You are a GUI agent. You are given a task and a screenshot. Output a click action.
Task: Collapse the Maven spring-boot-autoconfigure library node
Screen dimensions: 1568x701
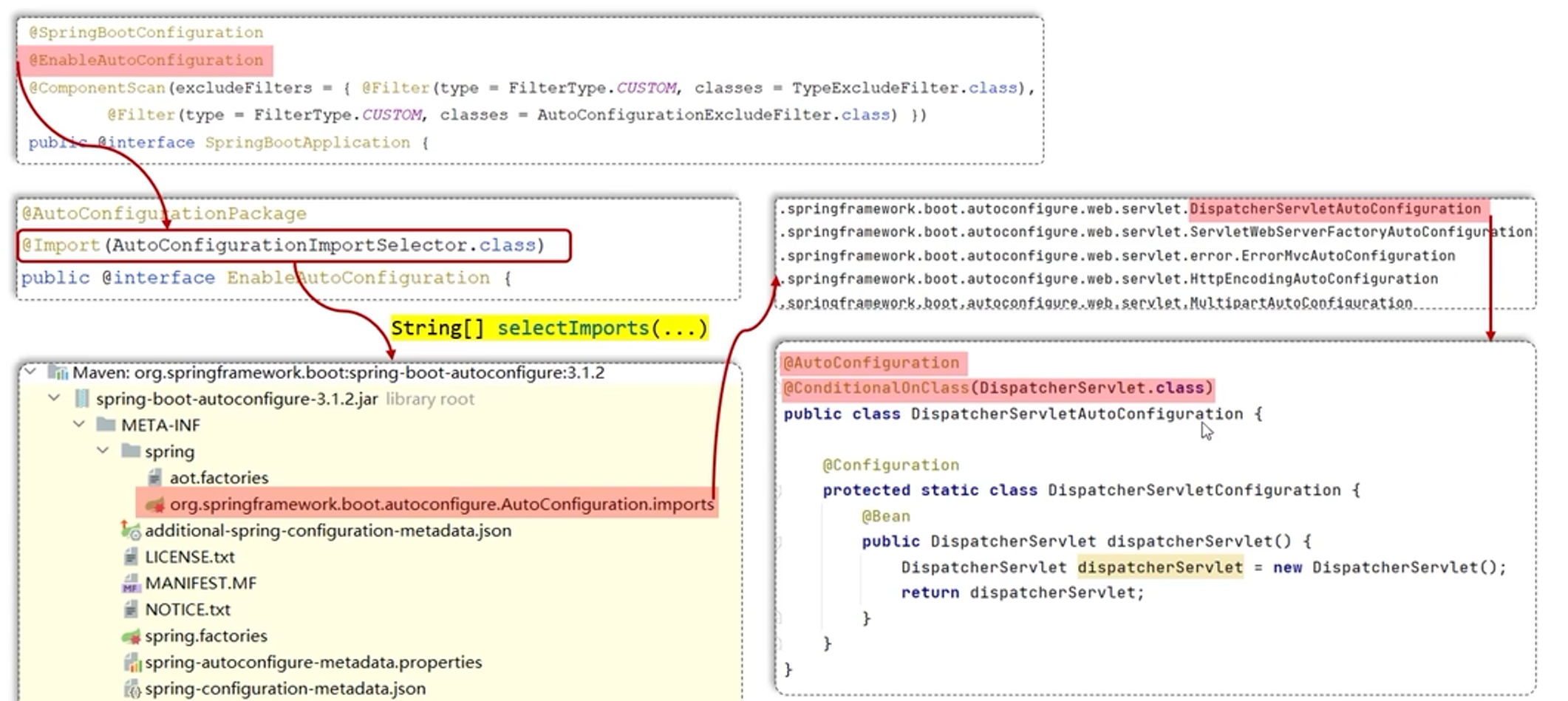[30, 372]
